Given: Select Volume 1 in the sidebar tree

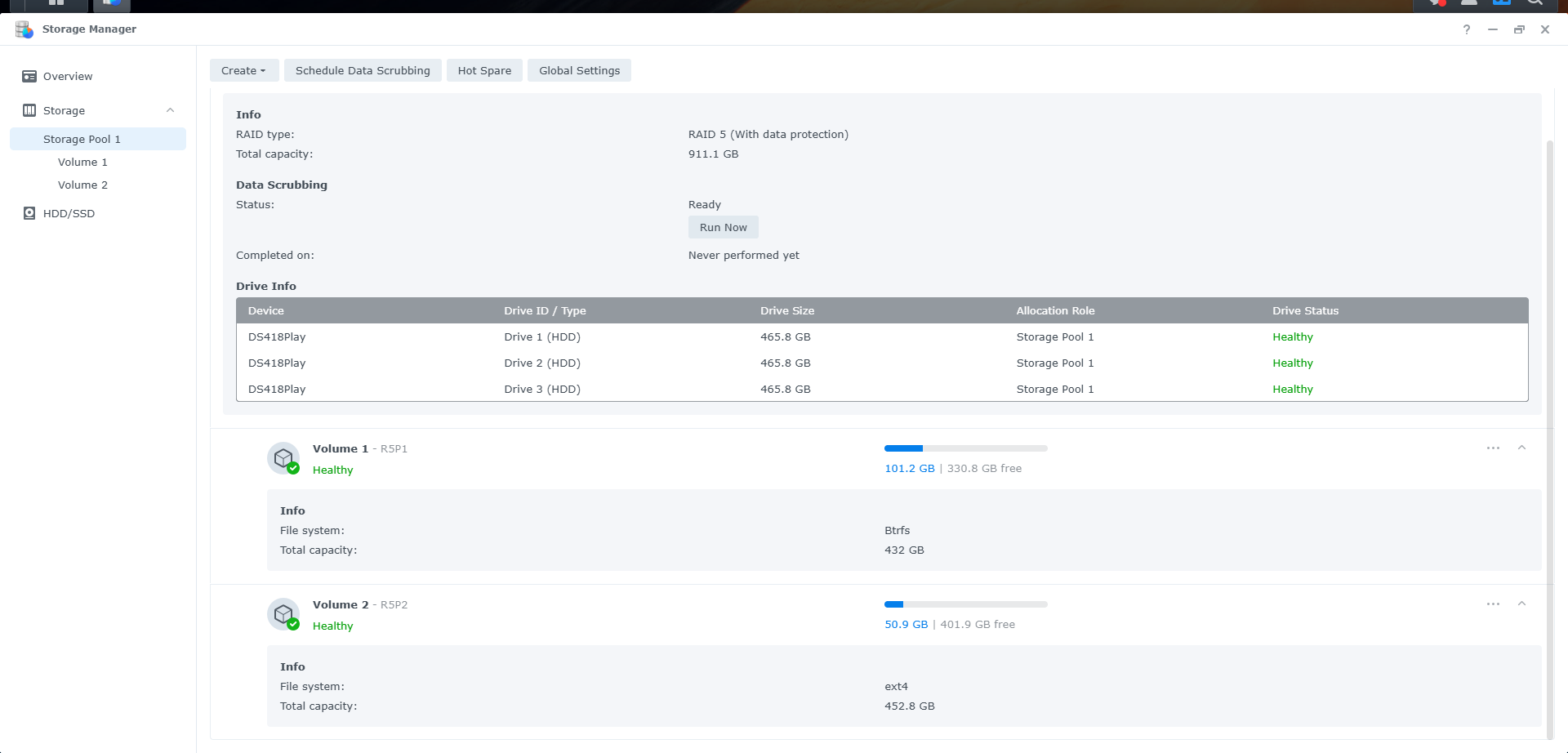Looking at the screenshot, I should pyautogui.click(x=82, y=162).
